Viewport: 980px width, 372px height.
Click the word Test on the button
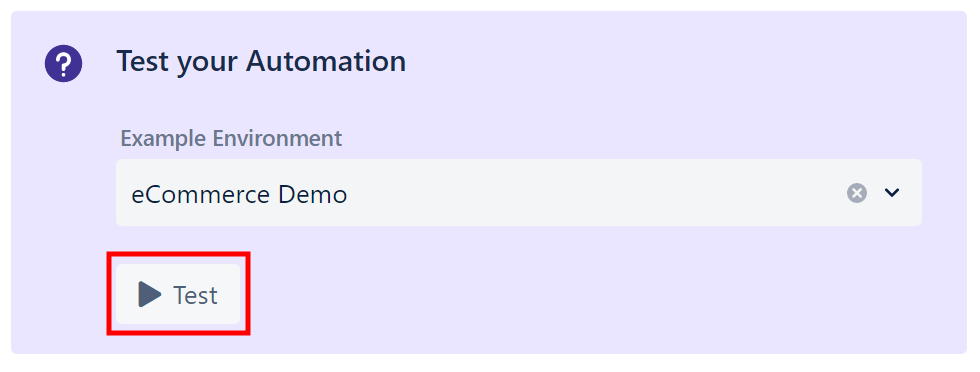(196, 295)
